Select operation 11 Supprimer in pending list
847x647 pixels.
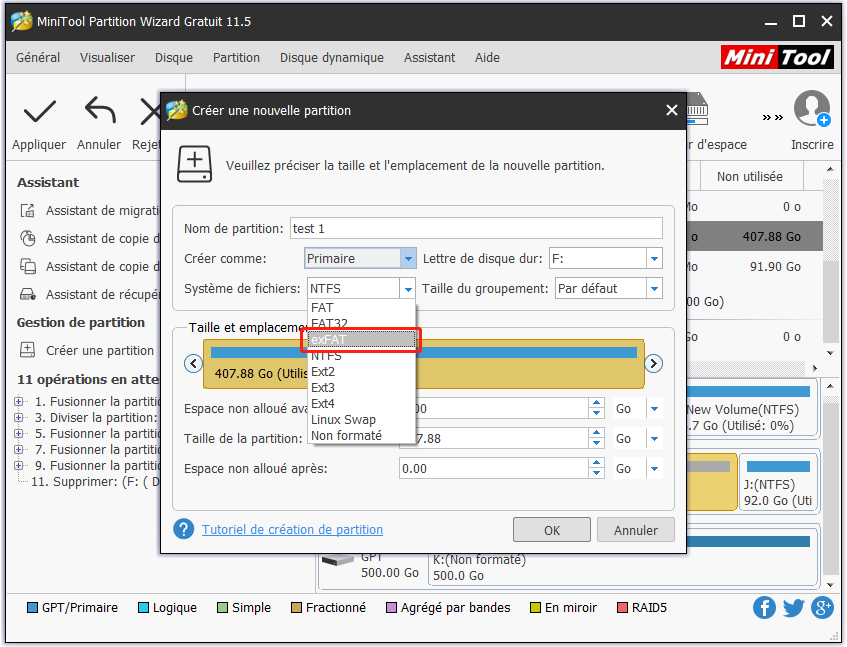[x=96, y=481]
